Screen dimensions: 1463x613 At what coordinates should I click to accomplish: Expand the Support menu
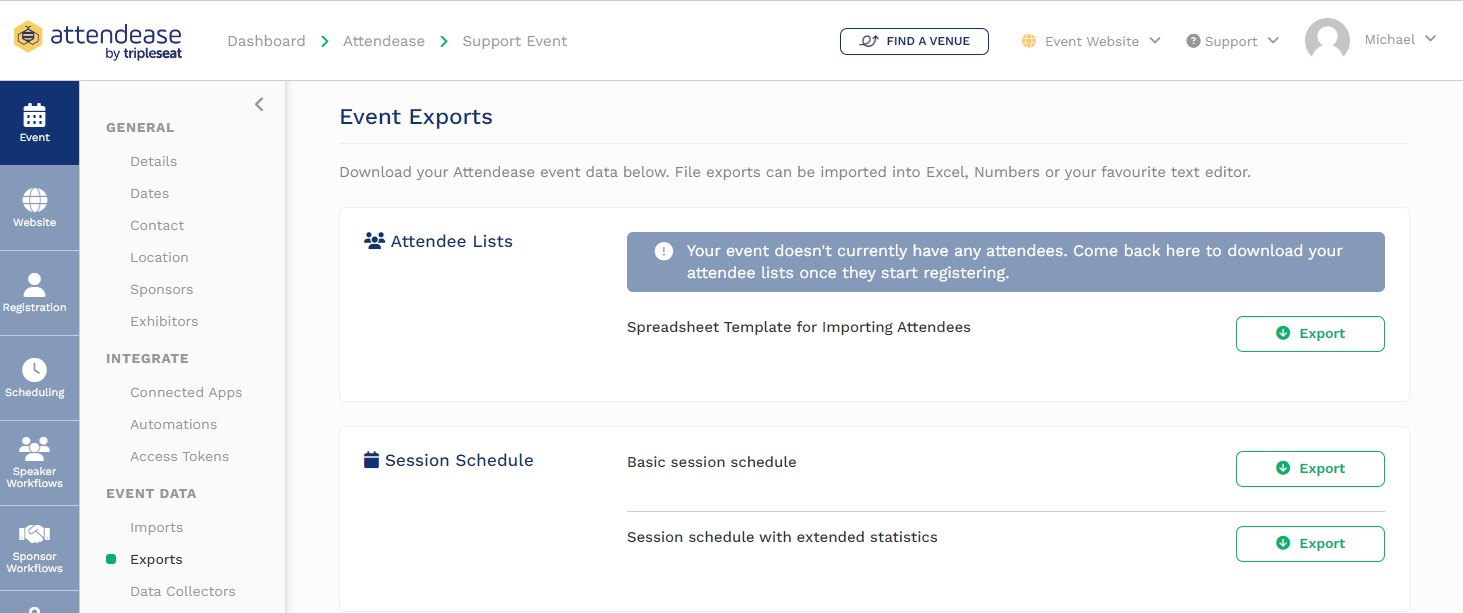click(1231, 41)
